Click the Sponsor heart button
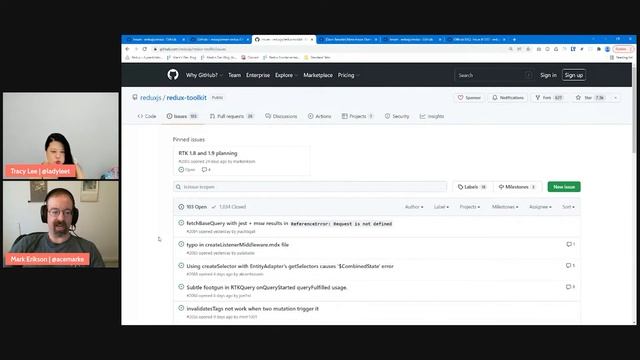Viewport: 640px width, 360px height. (x=469, y=98)
